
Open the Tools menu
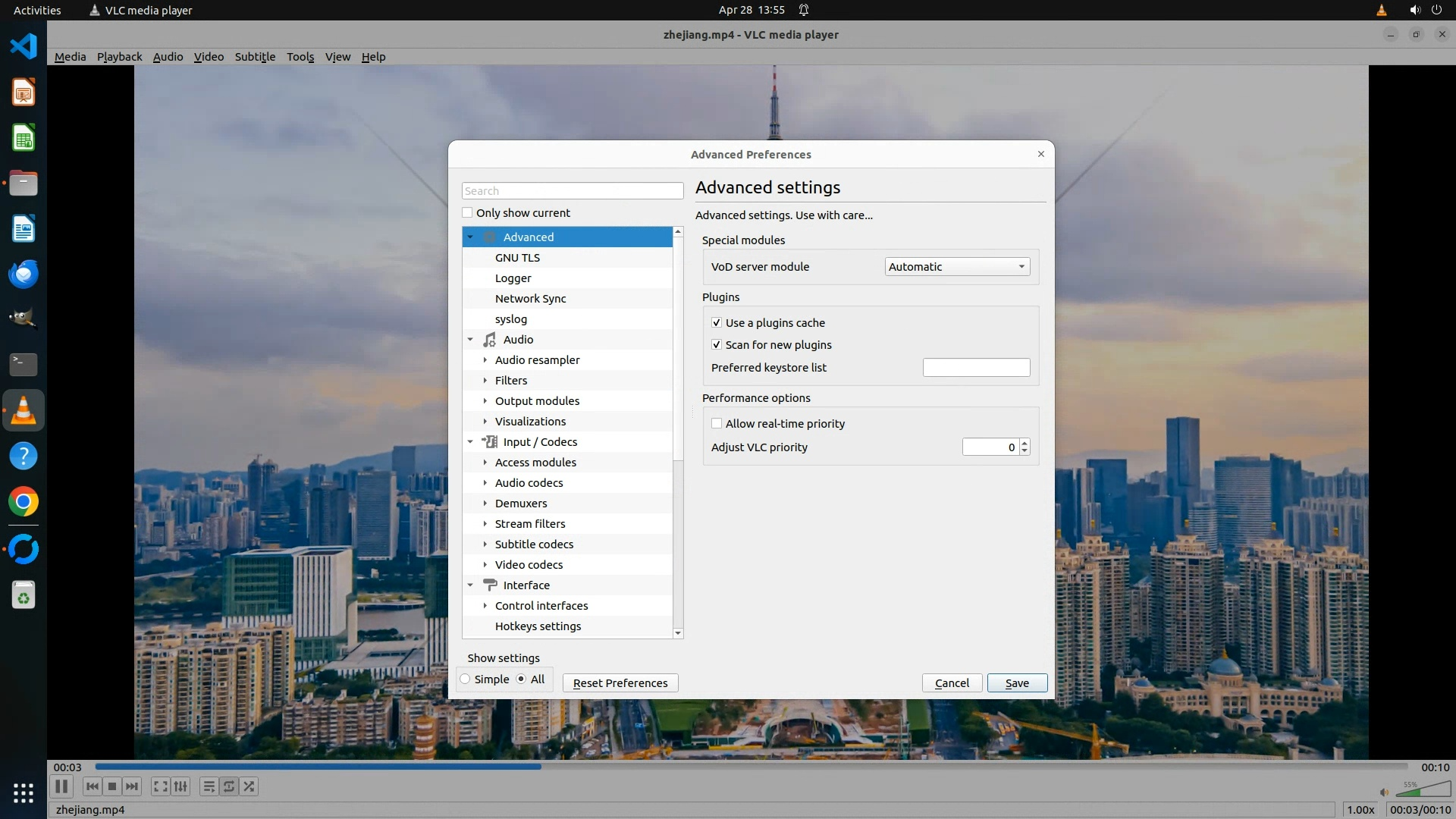pos(300,57)
